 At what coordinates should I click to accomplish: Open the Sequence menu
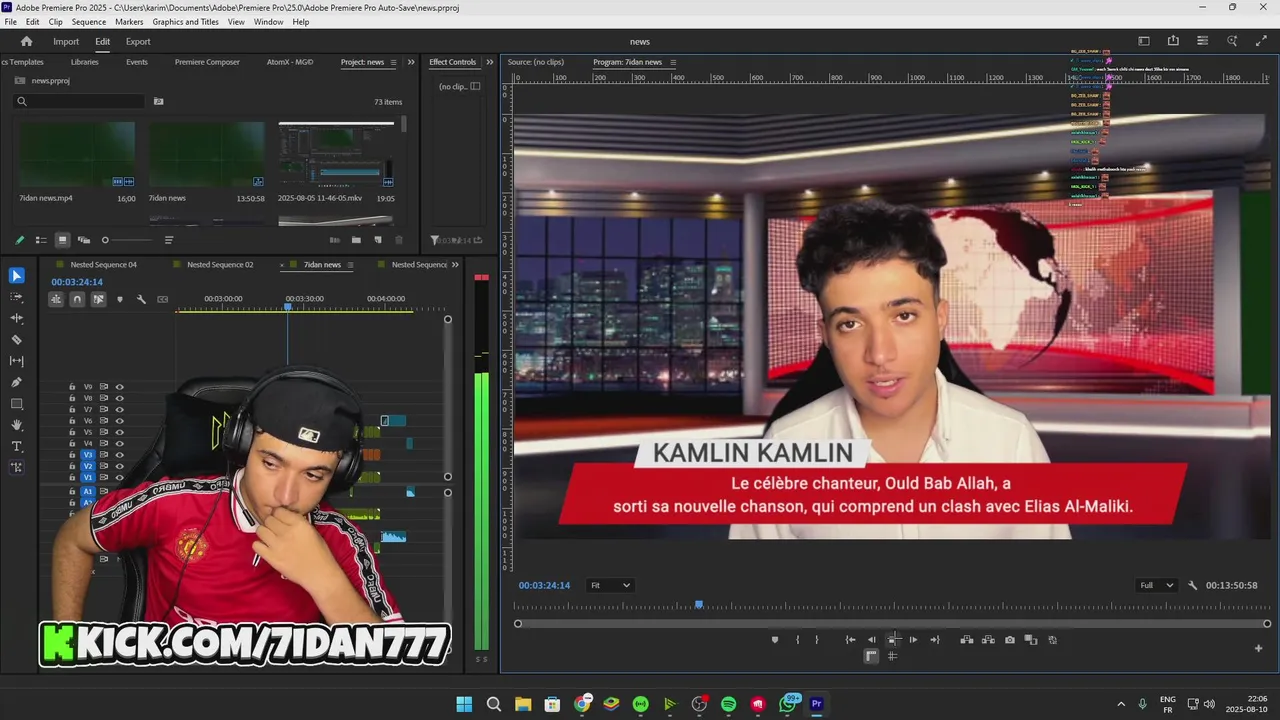89,22
